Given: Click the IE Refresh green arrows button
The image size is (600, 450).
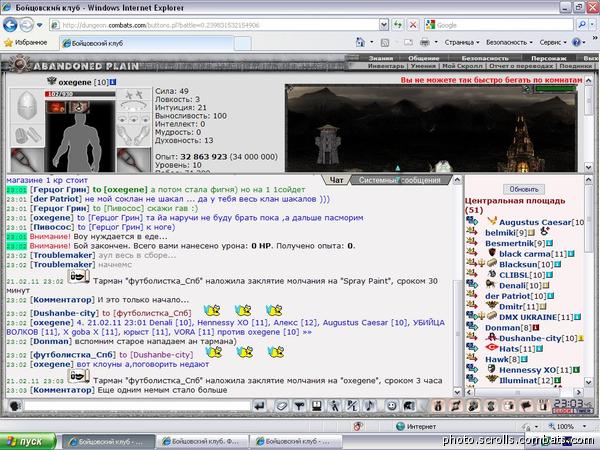Looking at the screenshot, I should [x=398, y=25].
